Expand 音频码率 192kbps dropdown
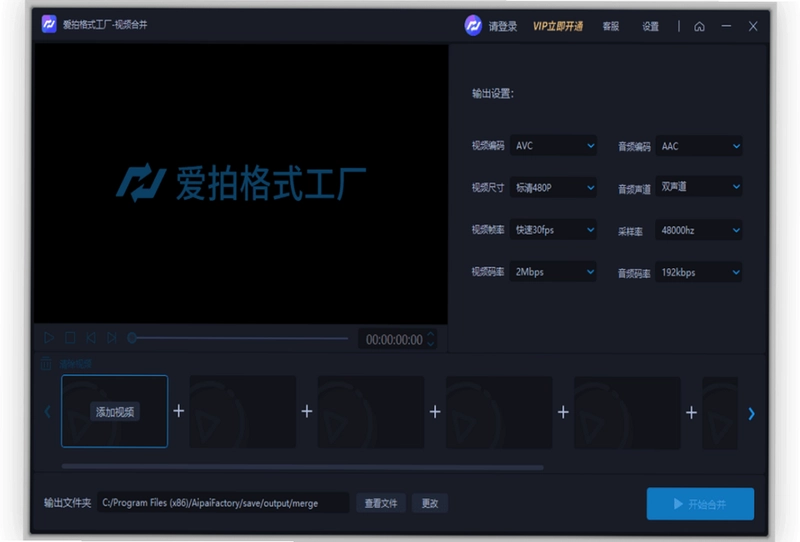 [698, 272]
